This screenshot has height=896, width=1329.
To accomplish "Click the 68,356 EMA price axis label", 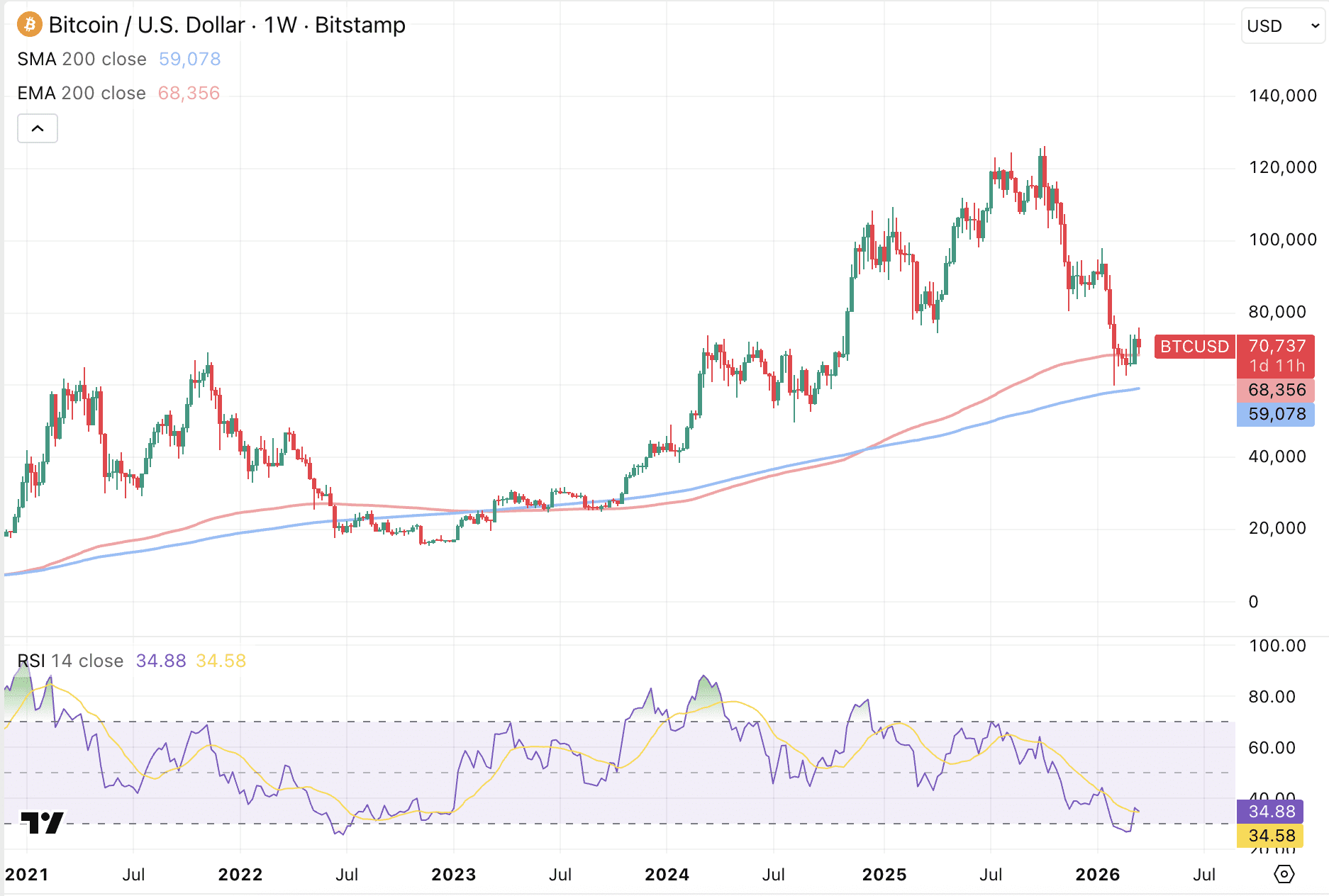I will (x=1276, y=390).
